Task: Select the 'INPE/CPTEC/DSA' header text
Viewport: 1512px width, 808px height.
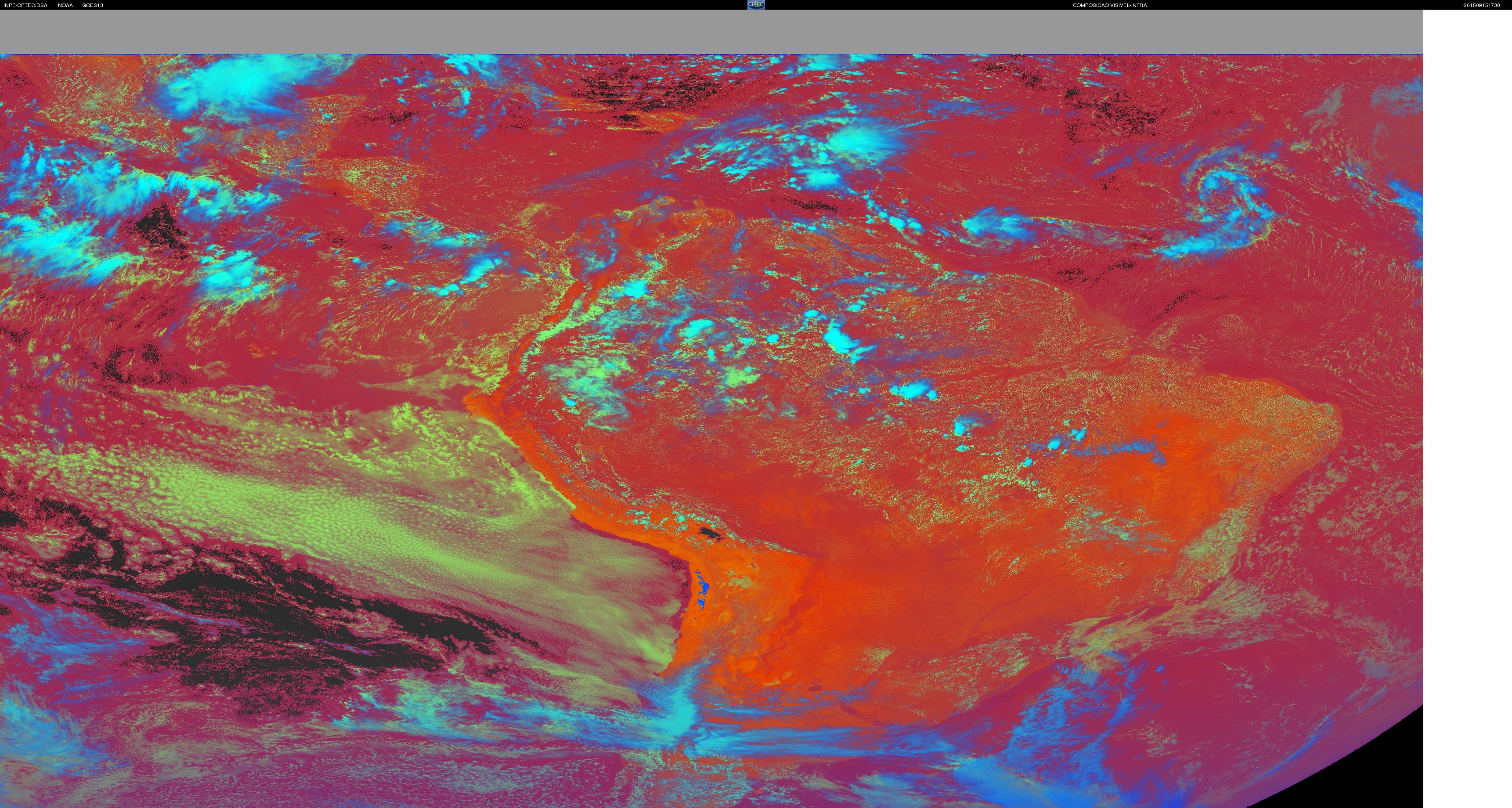Action: click(x=25, y=5)
